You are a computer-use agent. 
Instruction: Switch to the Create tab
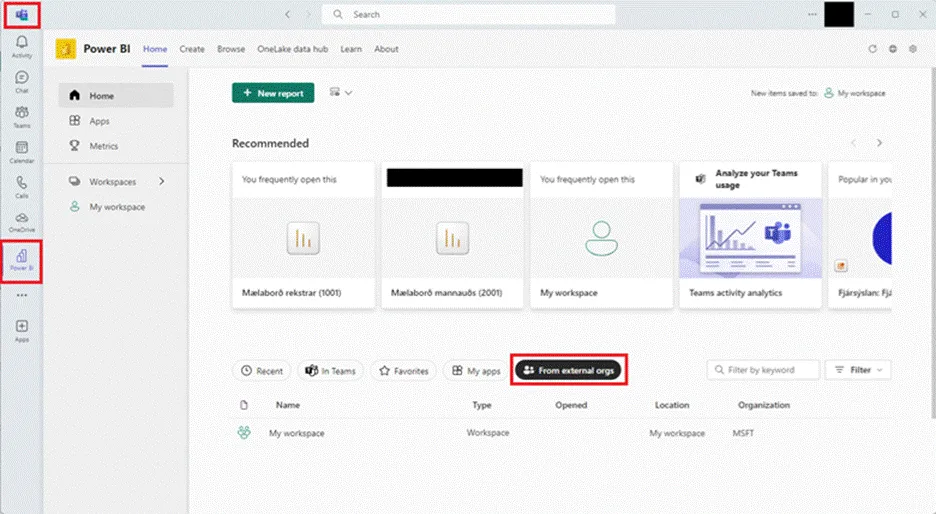(192, 49)
